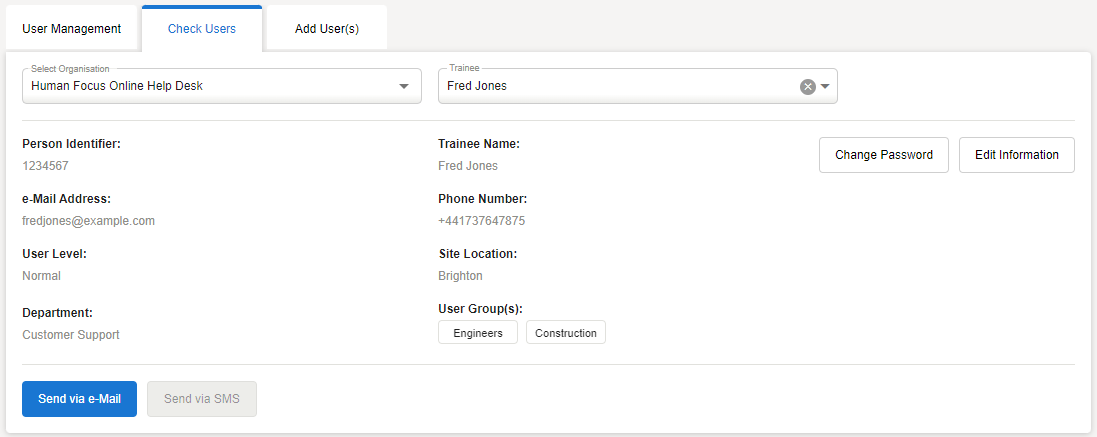Open the Select Organisation dropdown arrow
The image size is (1097, 437).
click(x=404, y=86)
